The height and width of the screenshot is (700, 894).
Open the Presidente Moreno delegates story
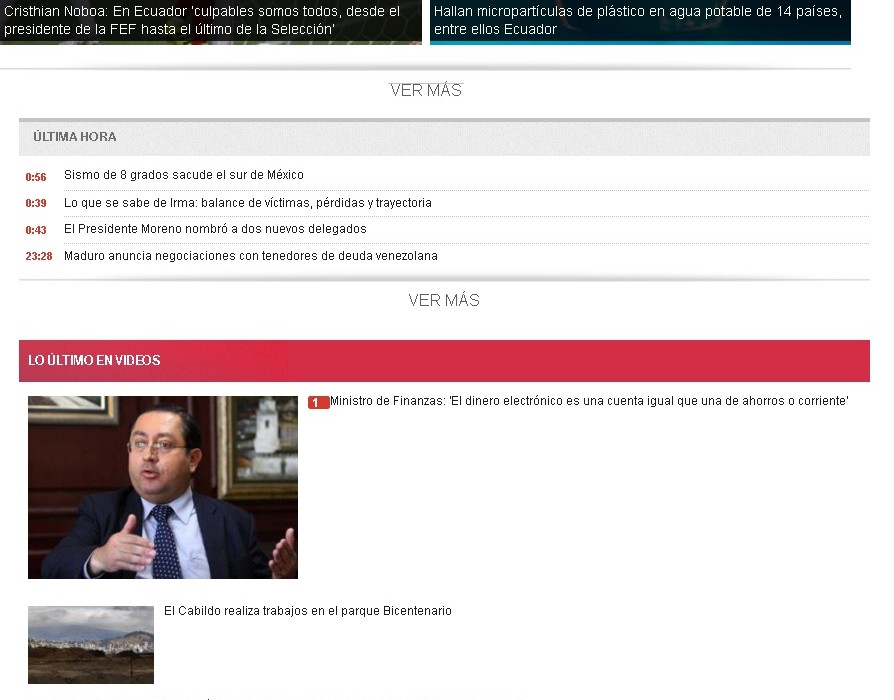(215, 229)
